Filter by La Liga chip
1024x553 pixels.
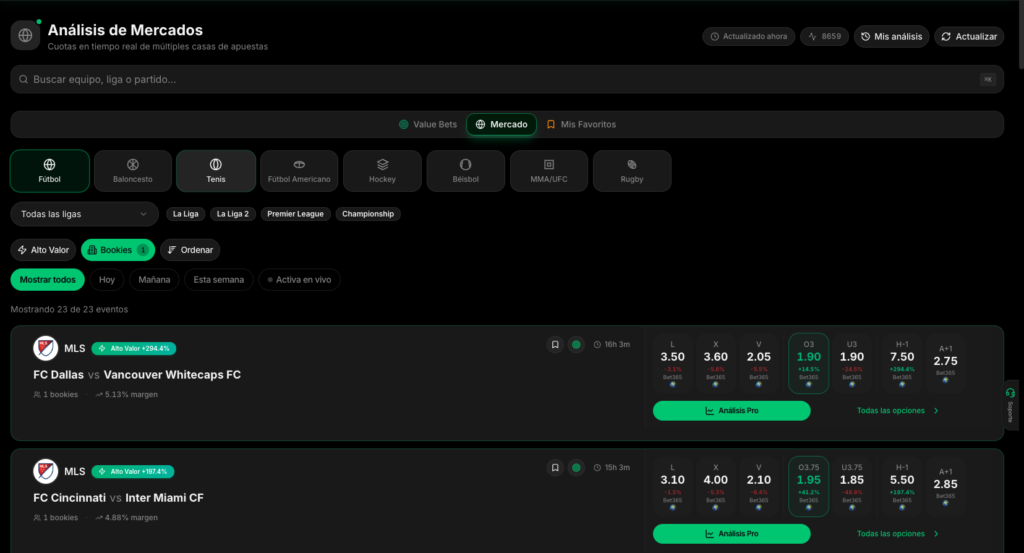(x=185, y=214)
